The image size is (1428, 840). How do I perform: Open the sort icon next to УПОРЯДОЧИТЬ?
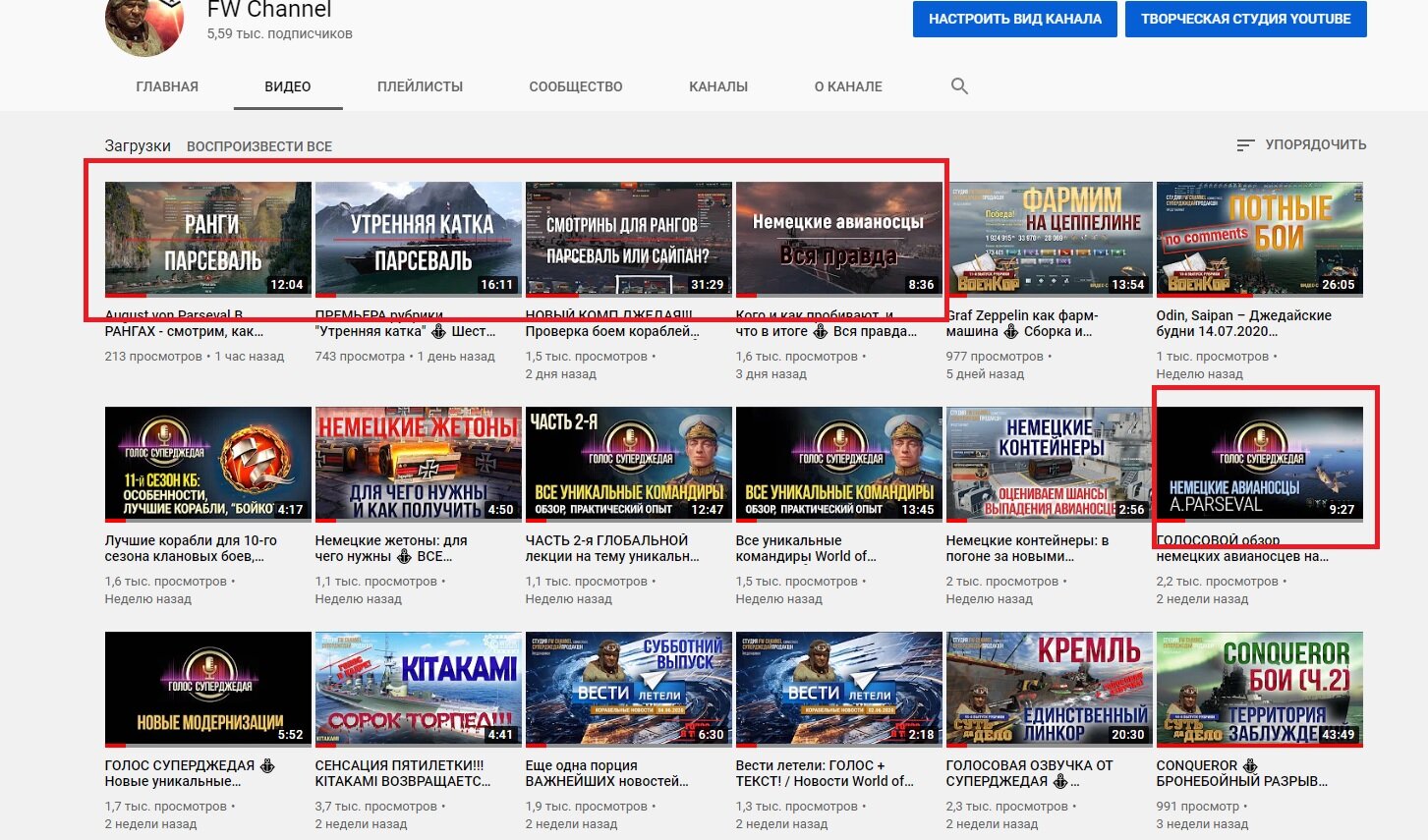click(x=1245, y=144)
